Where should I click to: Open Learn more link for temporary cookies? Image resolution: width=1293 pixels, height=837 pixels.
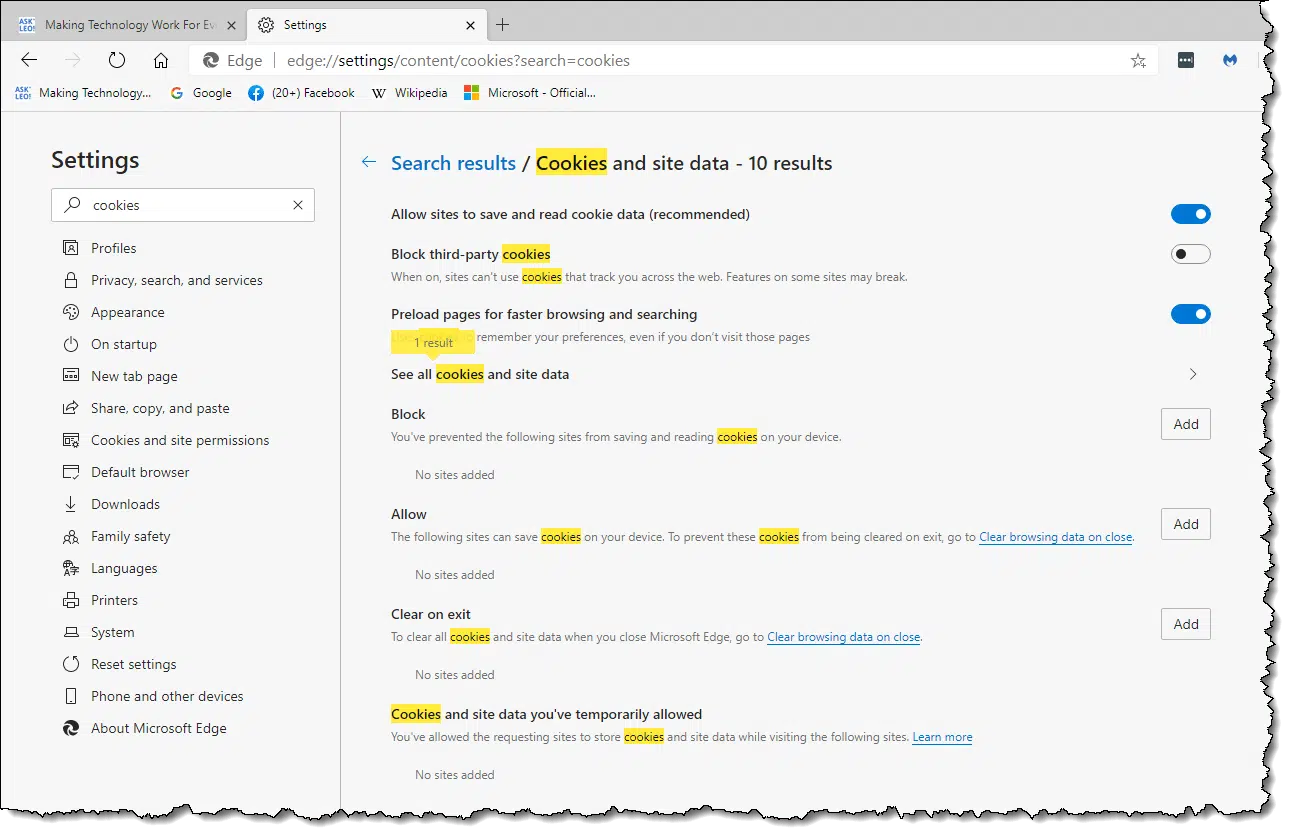pyautogui.click(x=942, y=737)
